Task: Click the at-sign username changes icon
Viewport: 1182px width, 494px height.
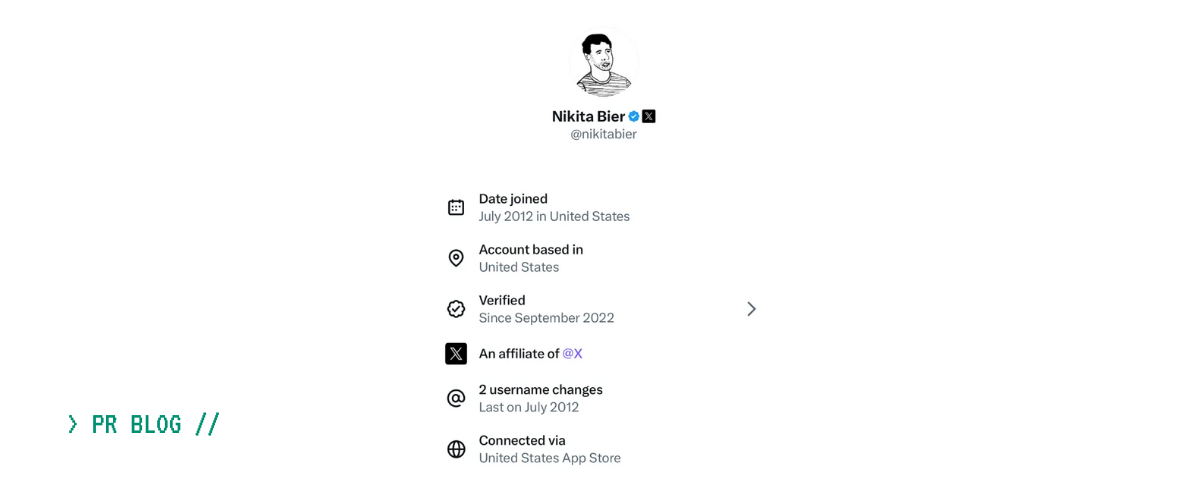Action: [456, 398]
